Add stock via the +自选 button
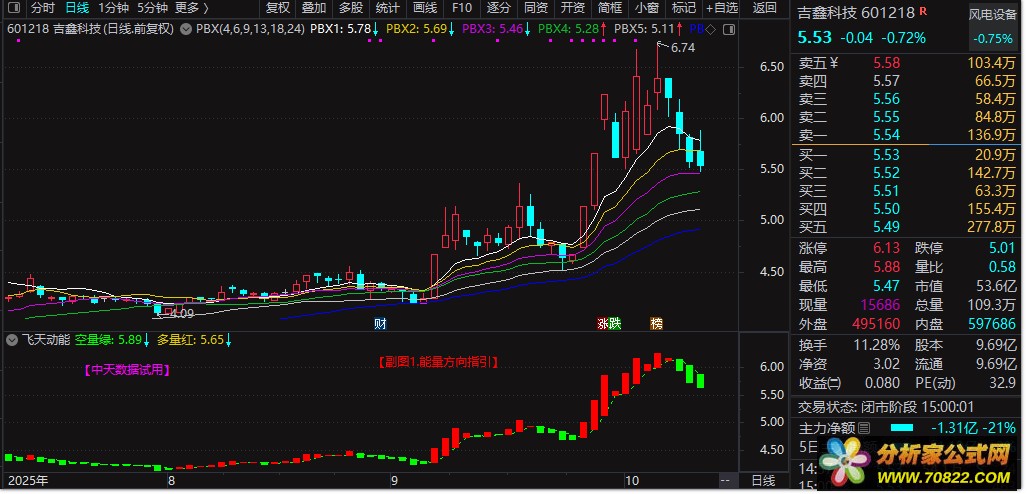This screenshot has height=494, width=1027. [720, 8]
